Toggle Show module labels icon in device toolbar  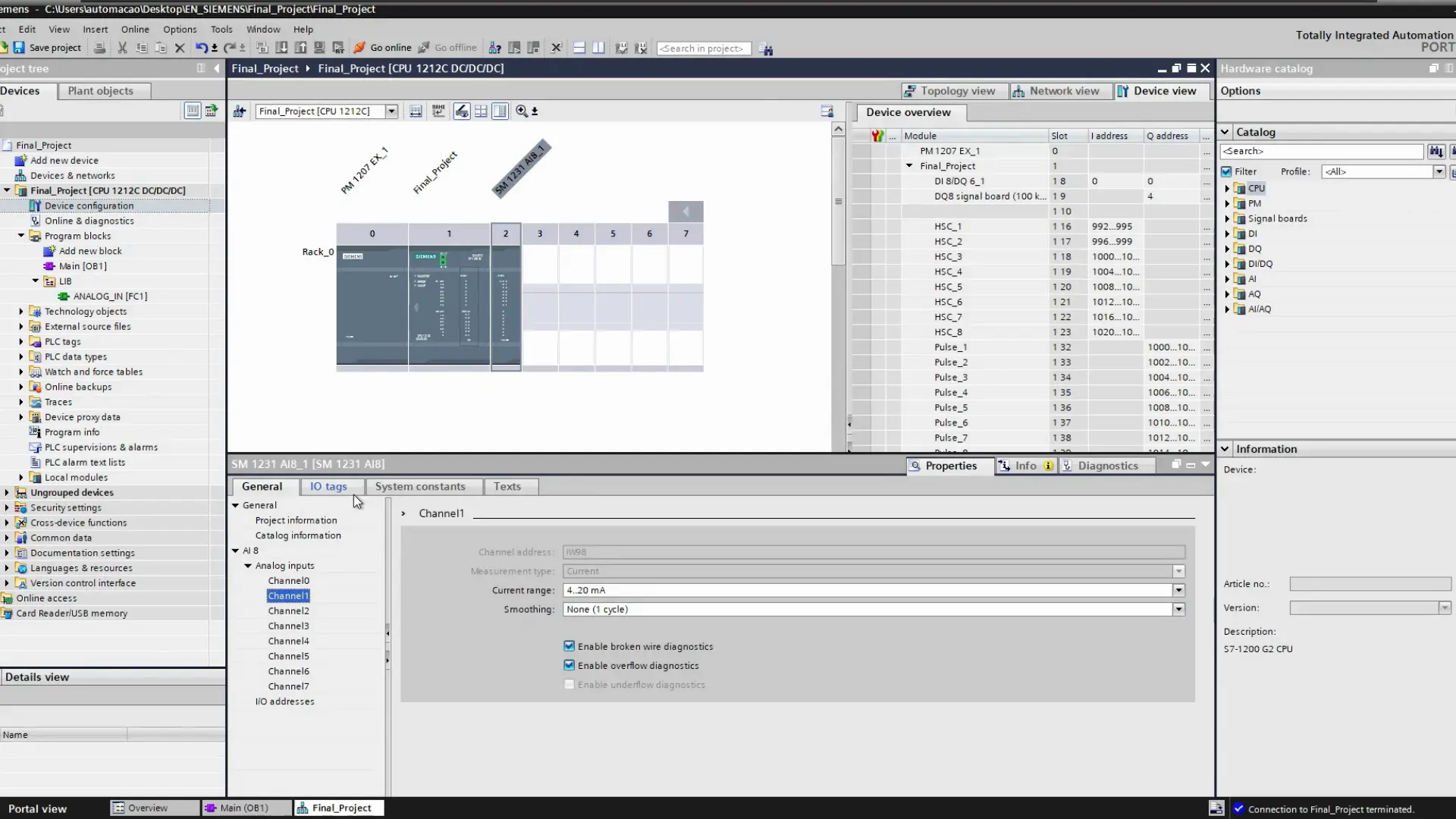tap(462, 111)
